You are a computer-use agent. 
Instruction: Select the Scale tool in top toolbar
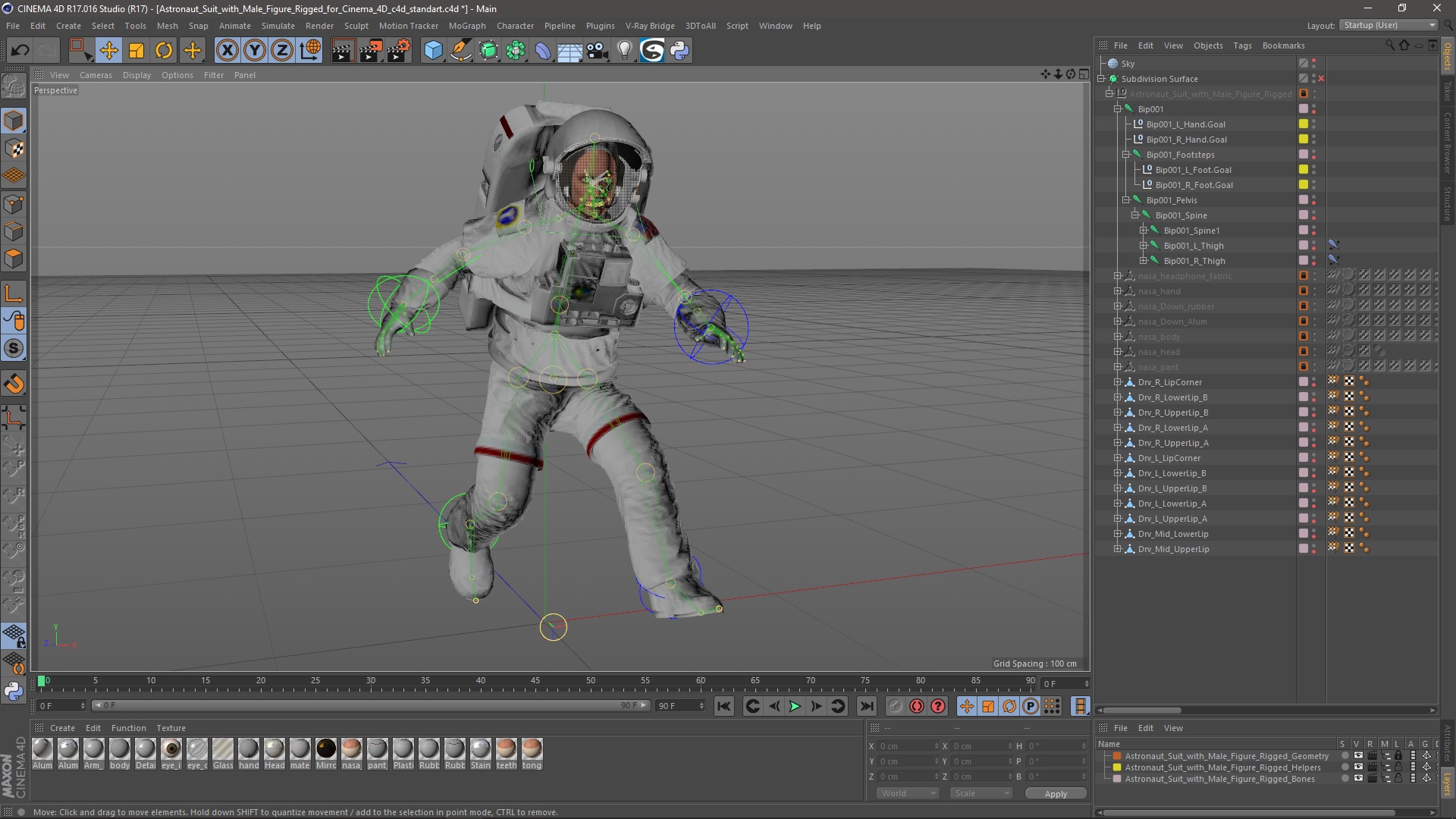pyautogui.click(x=136, y=51)
